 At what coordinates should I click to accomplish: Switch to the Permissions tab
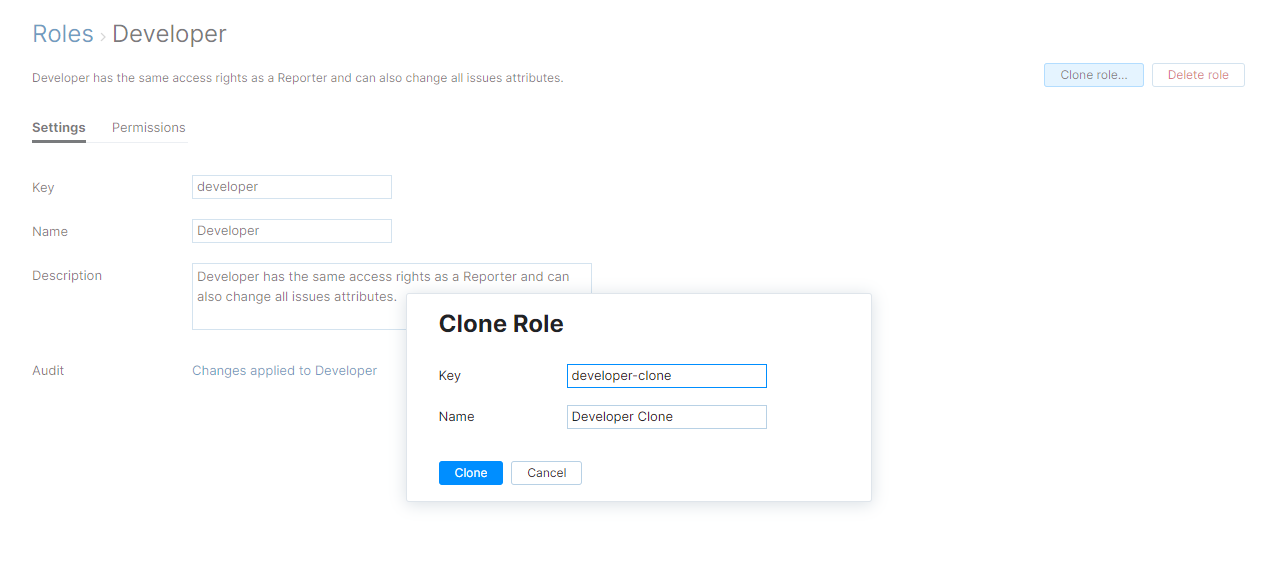click(x=149, y=128)
